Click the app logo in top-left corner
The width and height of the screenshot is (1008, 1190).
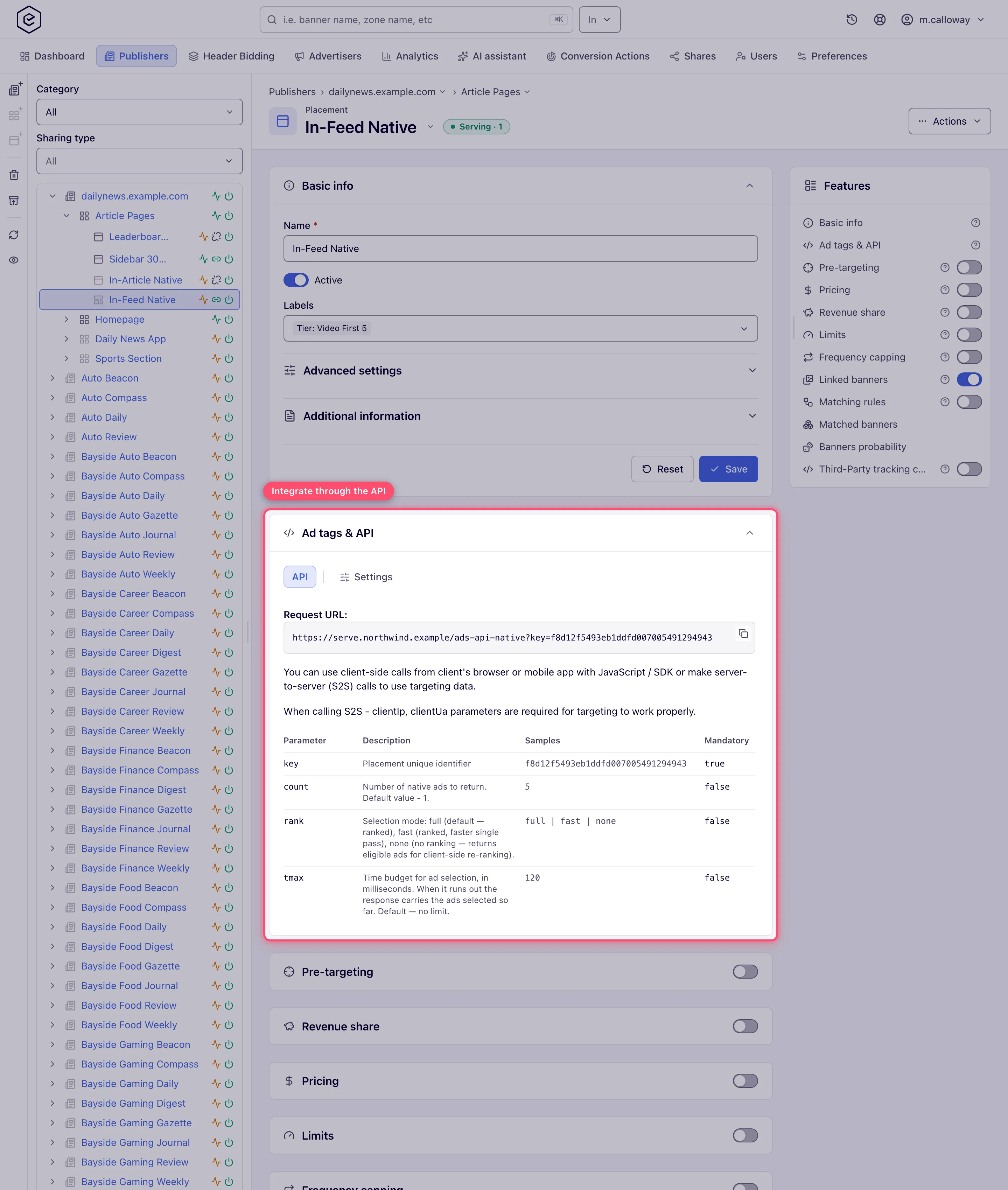click(29, 19)
